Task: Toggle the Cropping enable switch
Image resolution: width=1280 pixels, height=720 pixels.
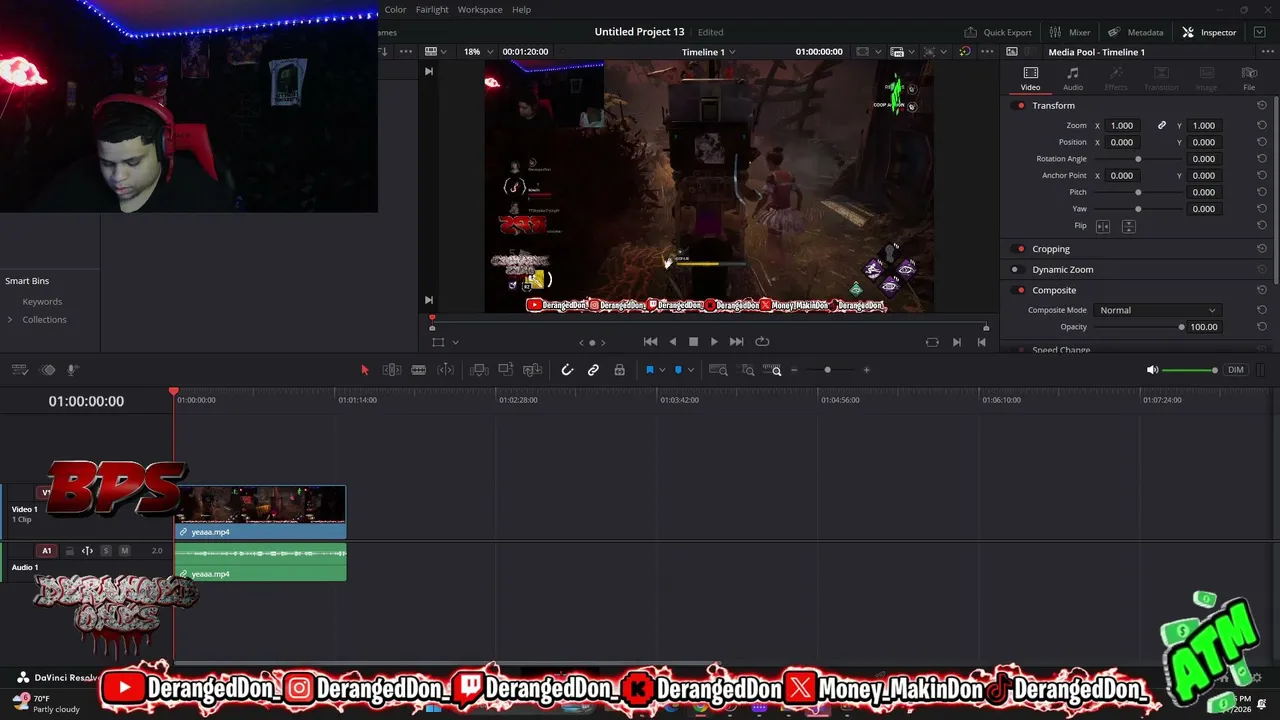Action: click(x=1020, y=249)
